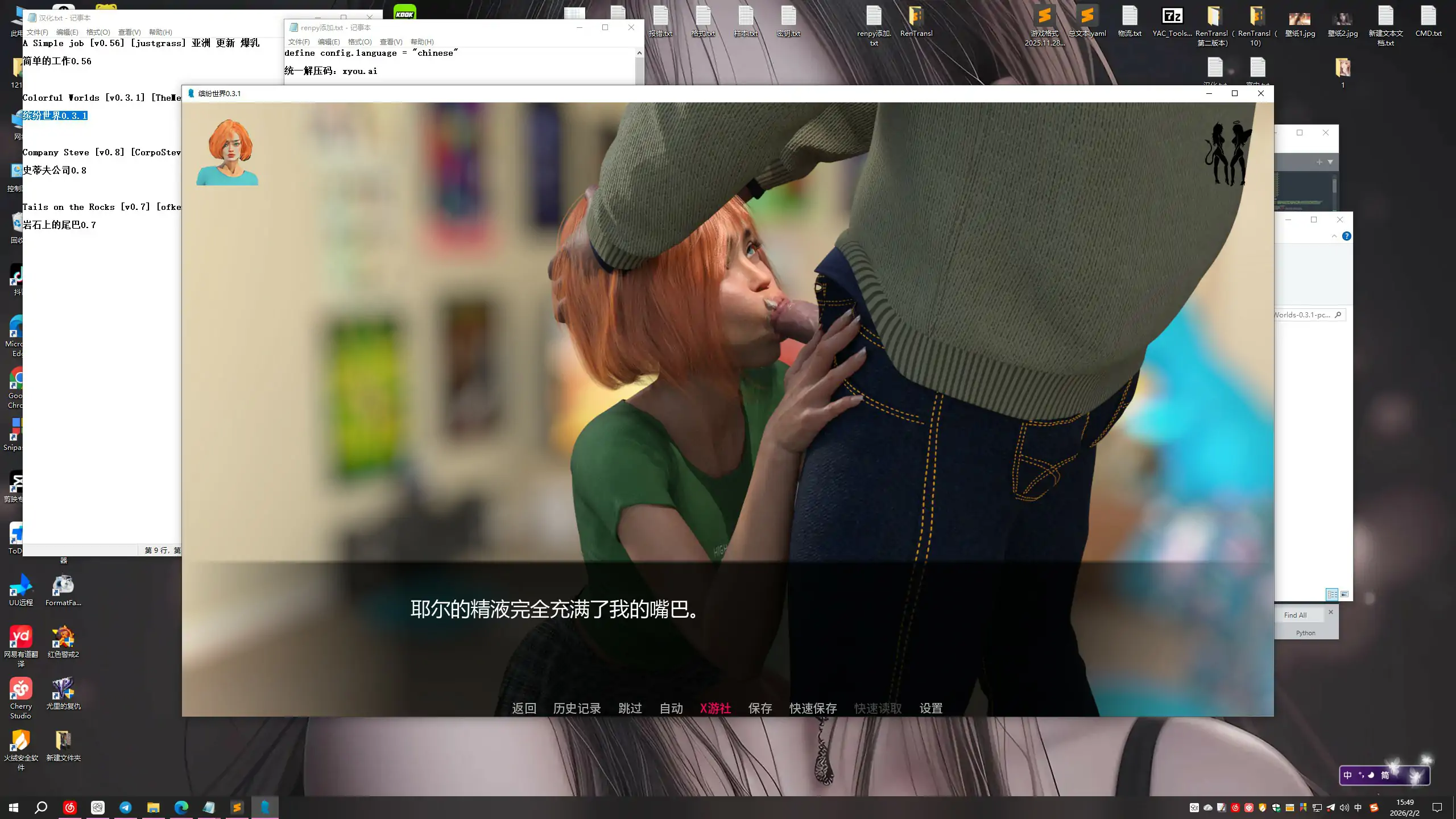
Task: Click the help question mark icon
Action: point(1346,236)
